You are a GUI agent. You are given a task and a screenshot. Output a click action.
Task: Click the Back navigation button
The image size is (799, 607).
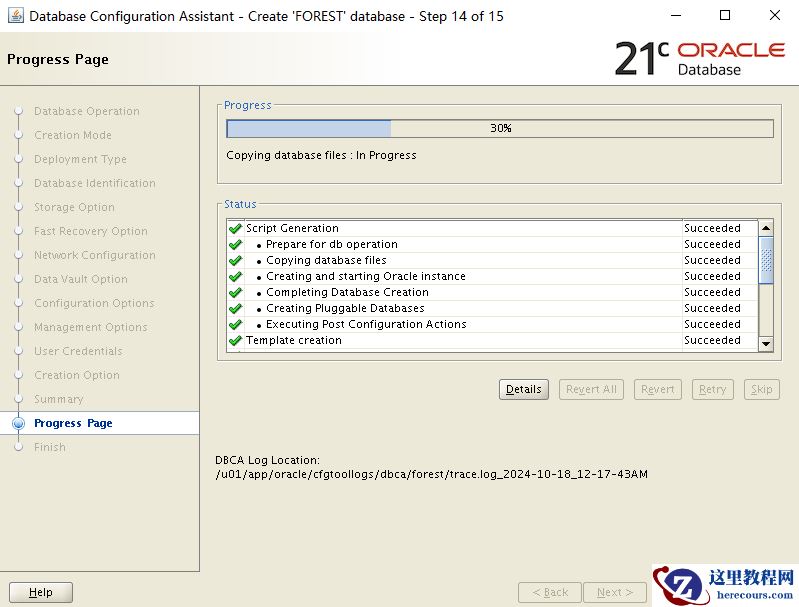tap(550, 592)
